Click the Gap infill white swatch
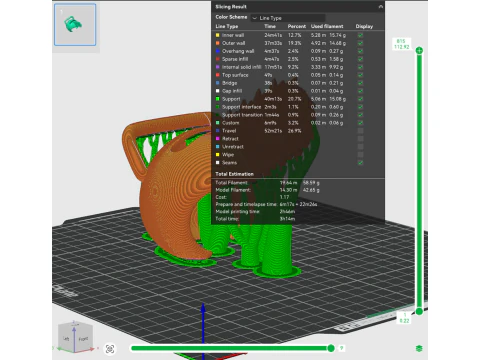This screenshot has height=360, width=480. pos(218,91)
